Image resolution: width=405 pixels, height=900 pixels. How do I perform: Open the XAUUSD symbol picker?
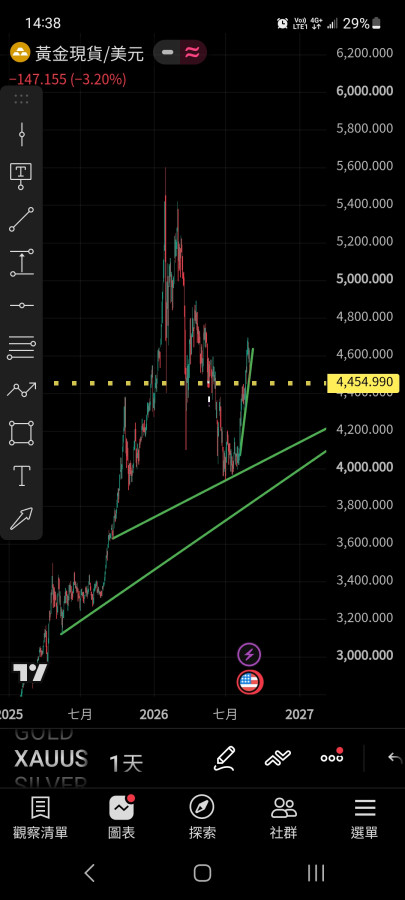point(50,759)
